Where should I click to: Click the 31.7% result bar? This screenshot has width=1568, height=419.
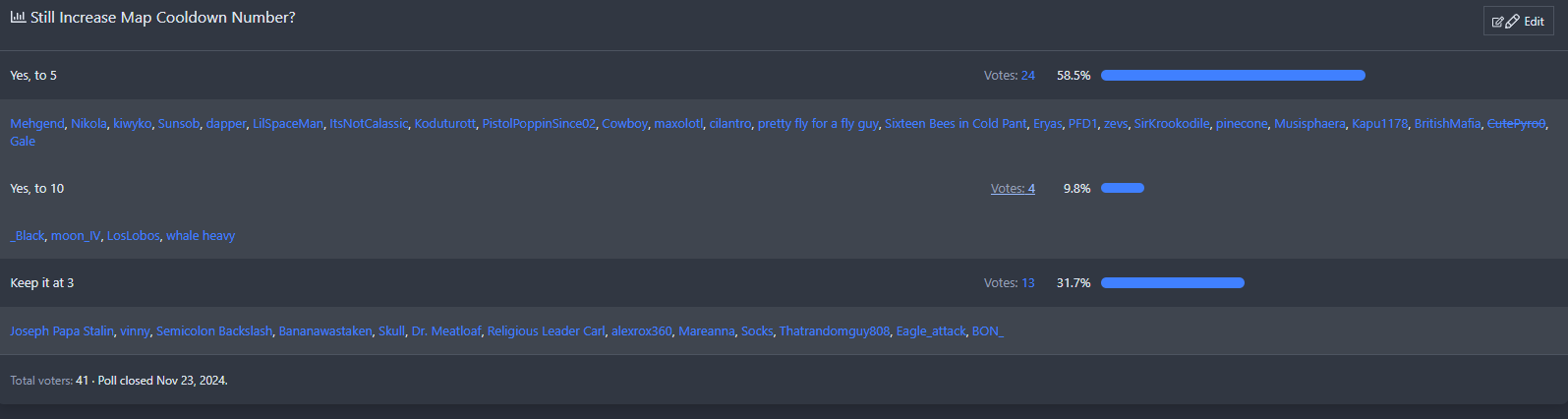point(1172,283)
